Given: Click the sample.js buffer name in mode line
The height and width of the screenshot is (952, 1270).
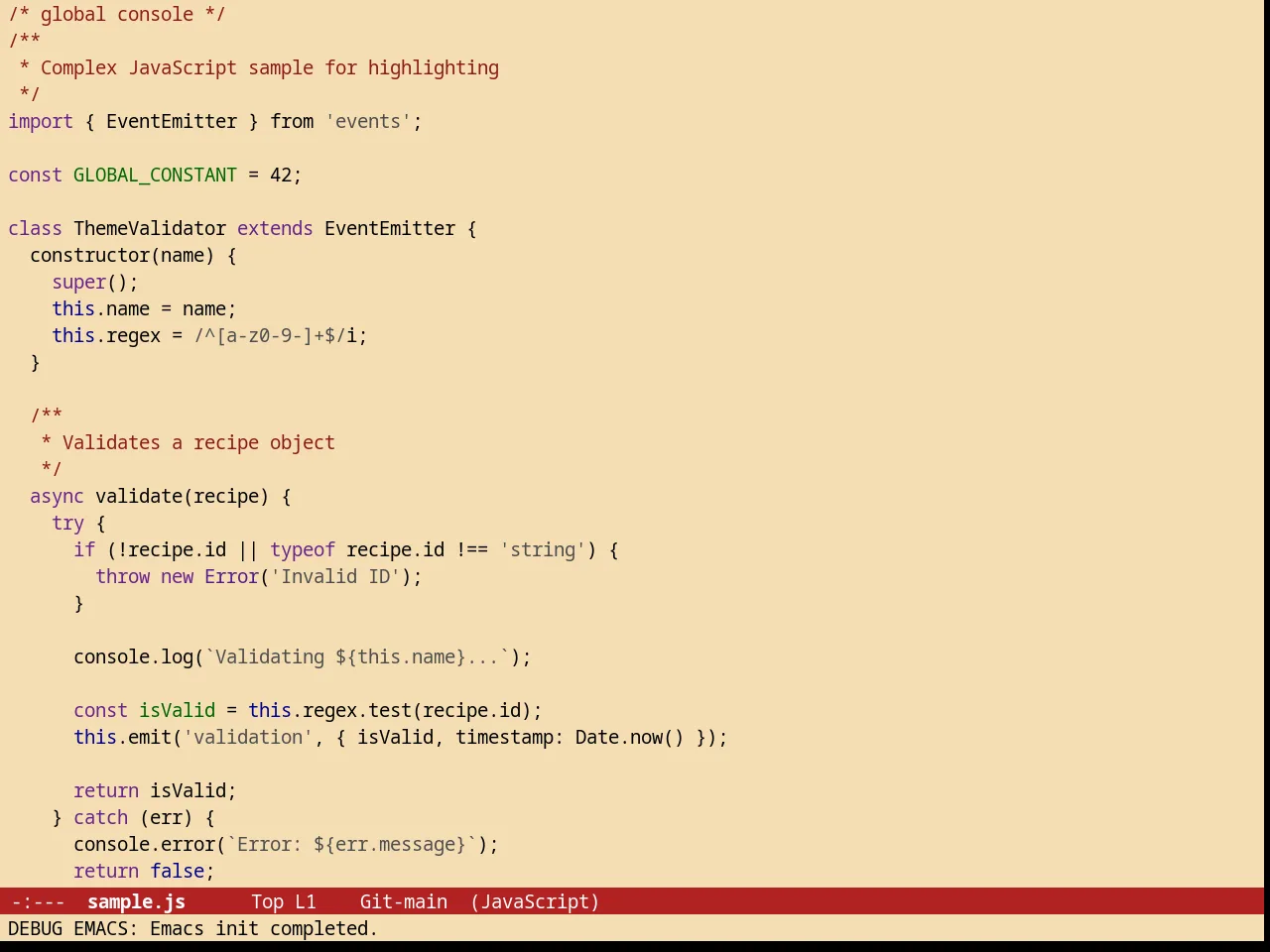Looking at the screenshot, I should 136,901.
